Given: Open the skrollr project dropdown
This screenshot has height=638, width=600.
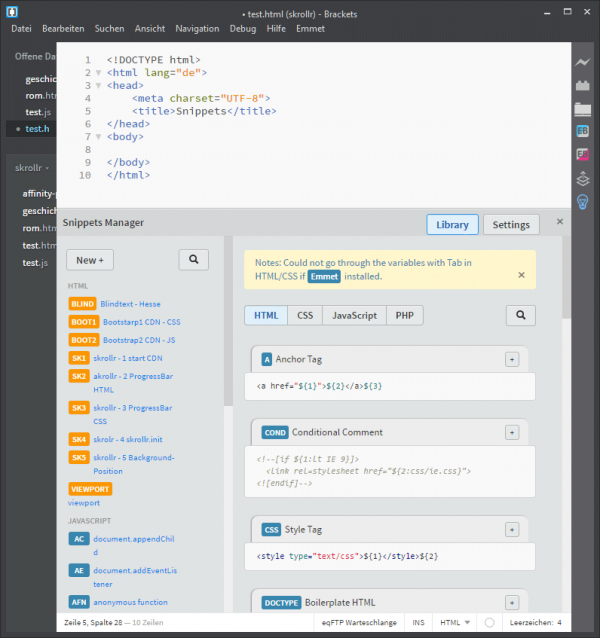Looking at the screenshot, I should click(32, 168).
